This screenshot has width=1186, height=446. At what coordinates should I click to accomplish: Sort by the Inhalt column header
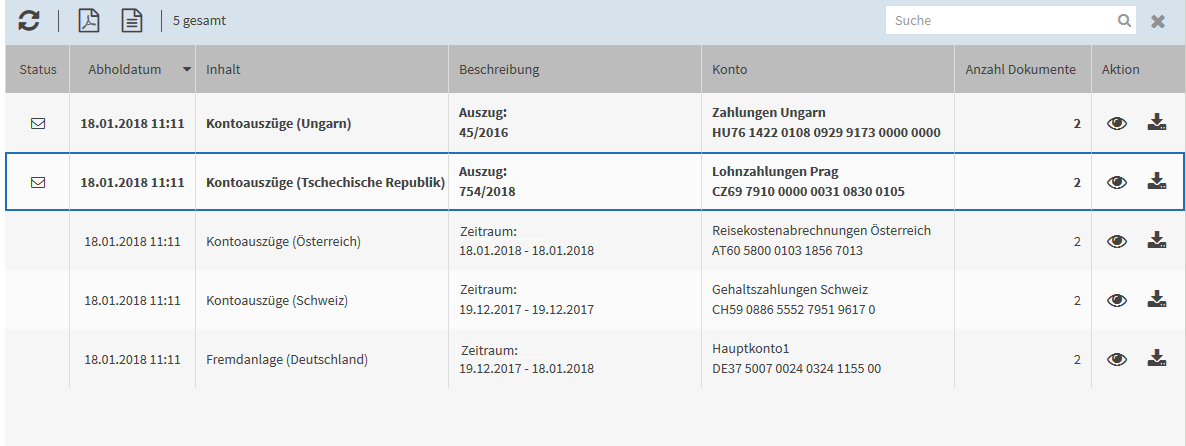(223, 70)
